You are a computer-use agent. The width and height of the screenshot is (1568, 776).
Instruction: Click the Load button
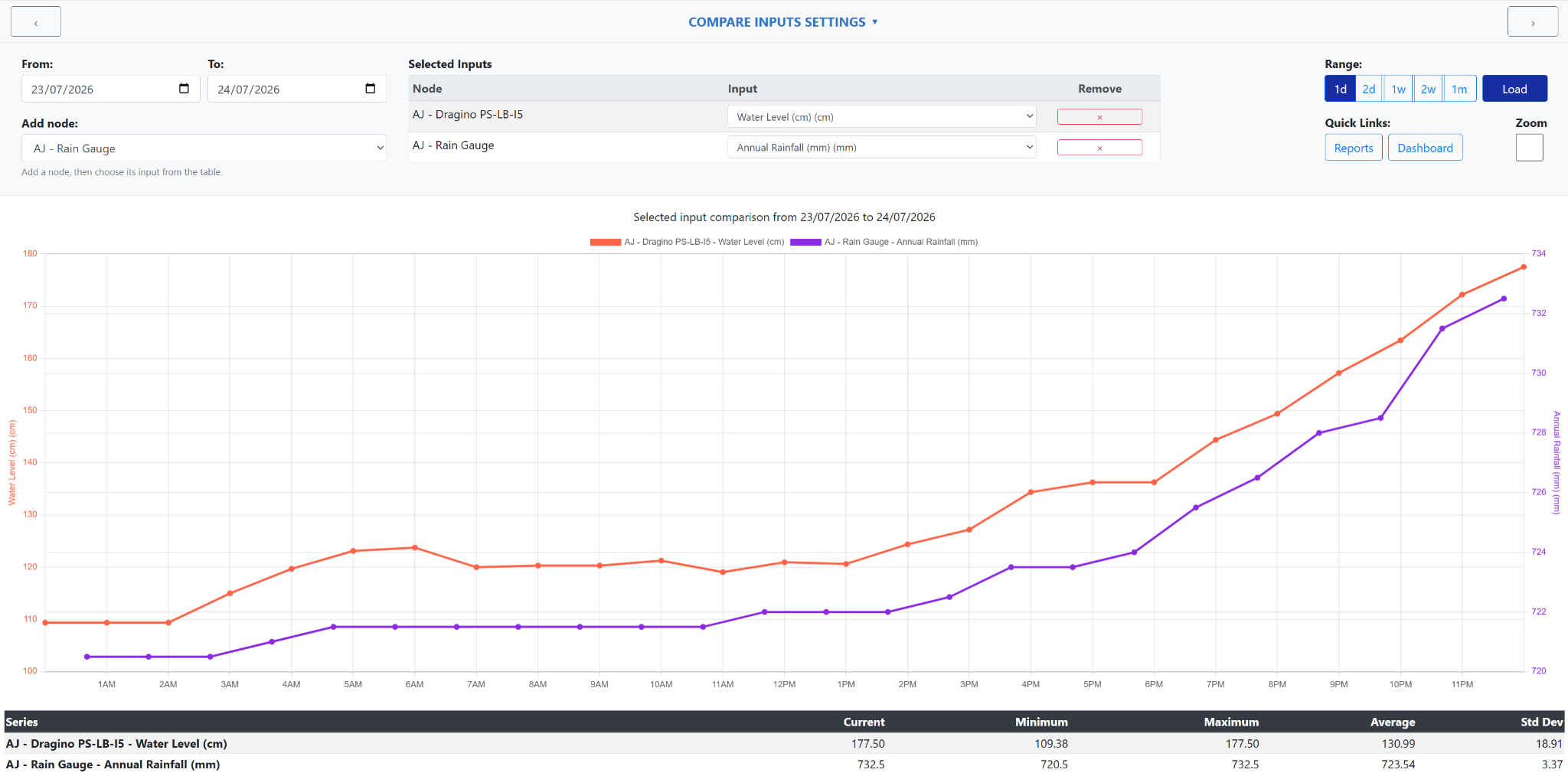click(1514, 89)
